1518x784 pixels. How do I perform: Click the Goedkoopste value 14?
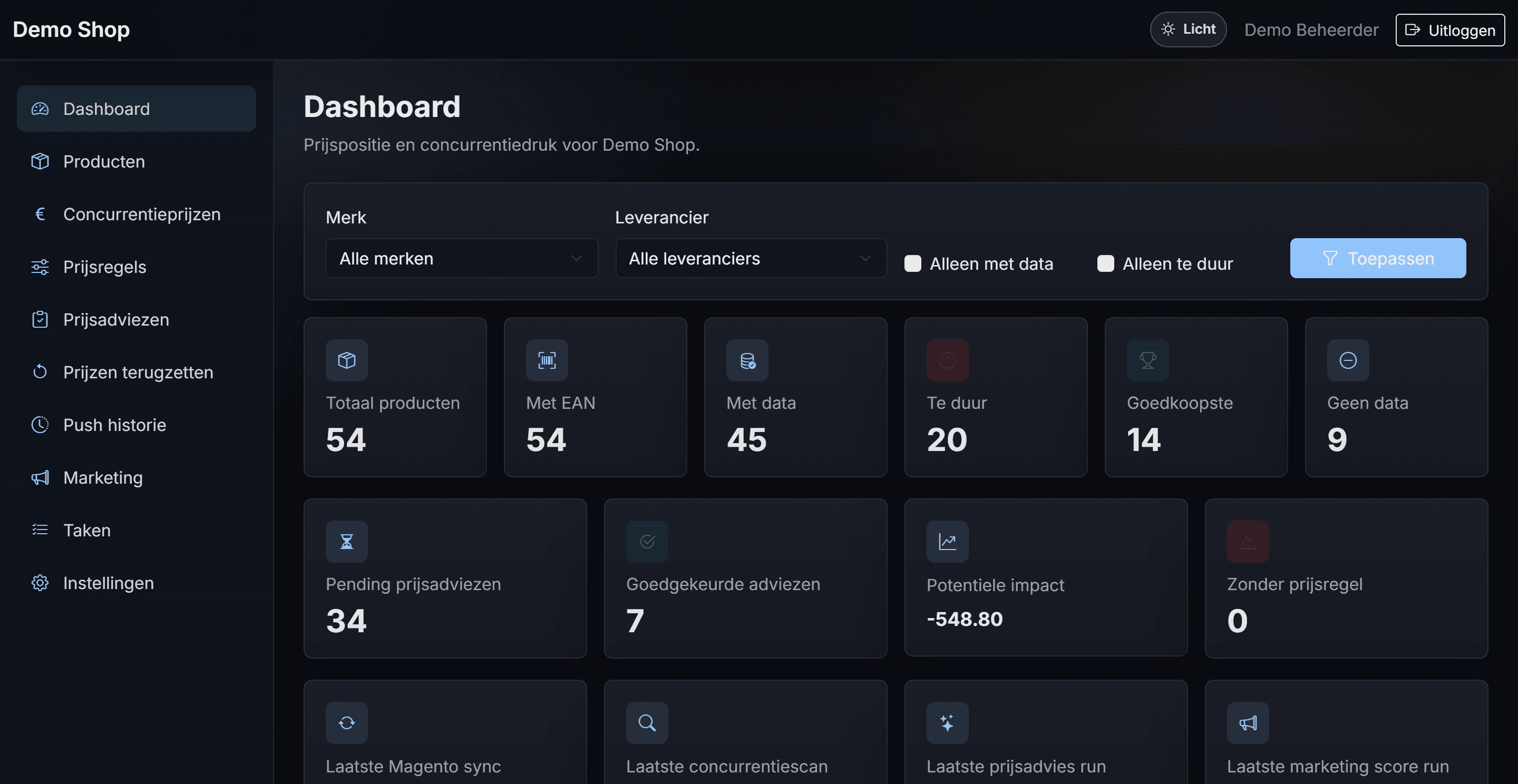point(1144,439)
